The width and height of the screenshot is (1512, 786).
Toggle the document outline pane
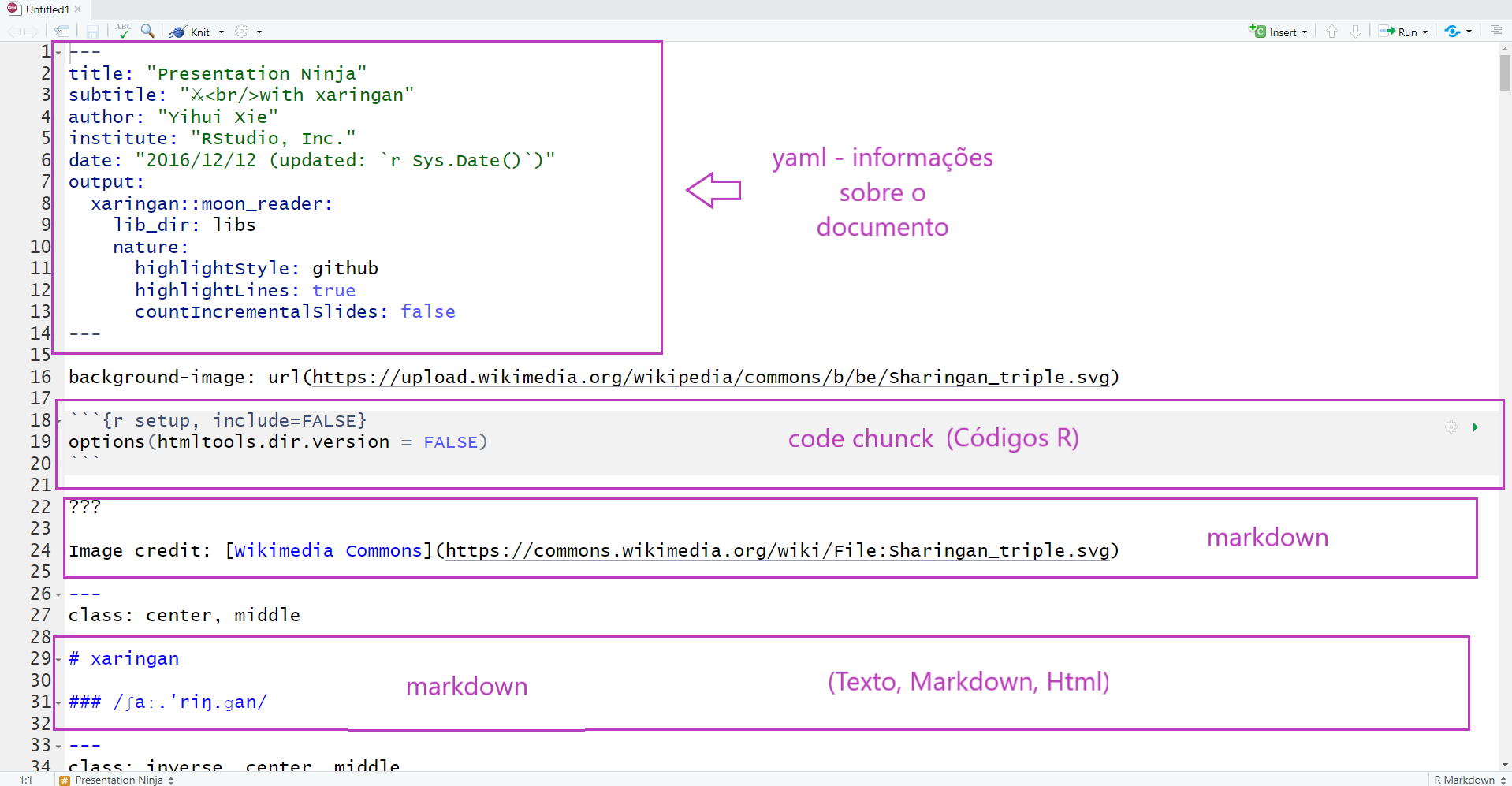click(1495, 31)
